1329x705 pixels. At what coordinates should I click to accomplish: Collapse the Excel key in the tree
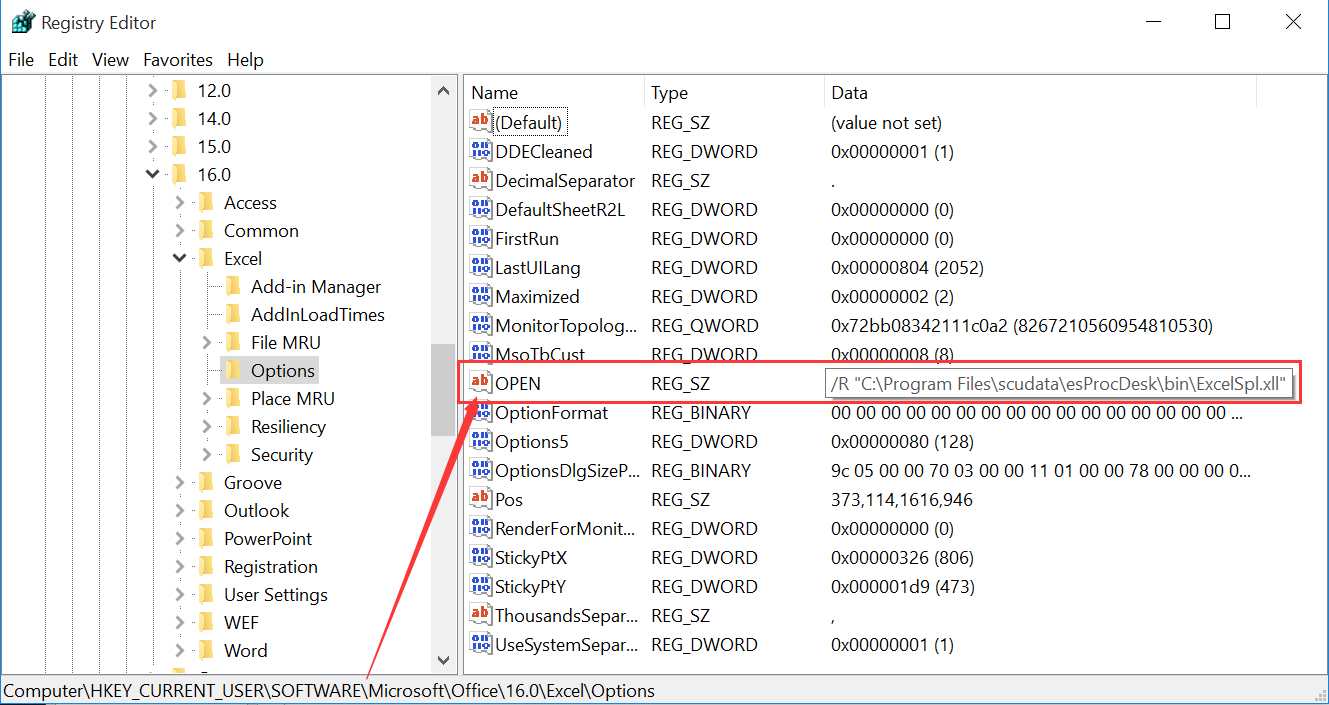(x=180, y=259)
